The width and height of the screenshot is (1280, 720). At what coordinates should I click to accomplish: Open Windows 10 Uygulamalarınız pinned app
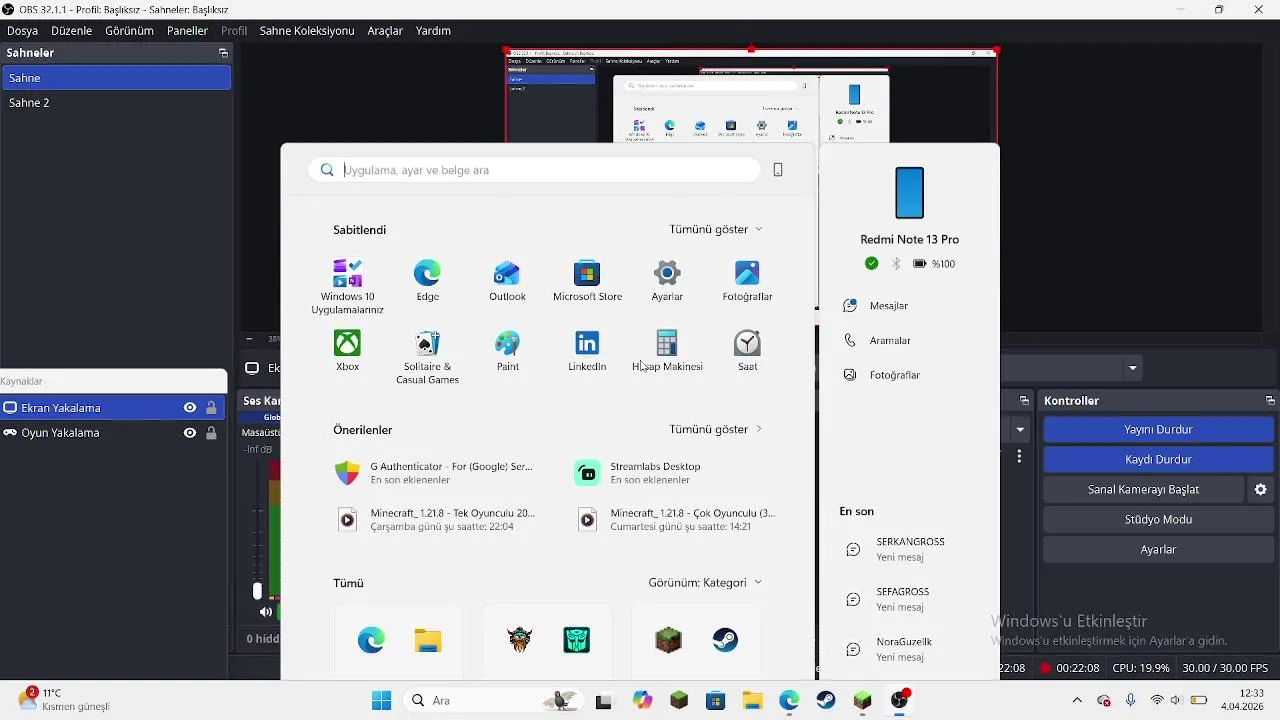click(347, 286)
